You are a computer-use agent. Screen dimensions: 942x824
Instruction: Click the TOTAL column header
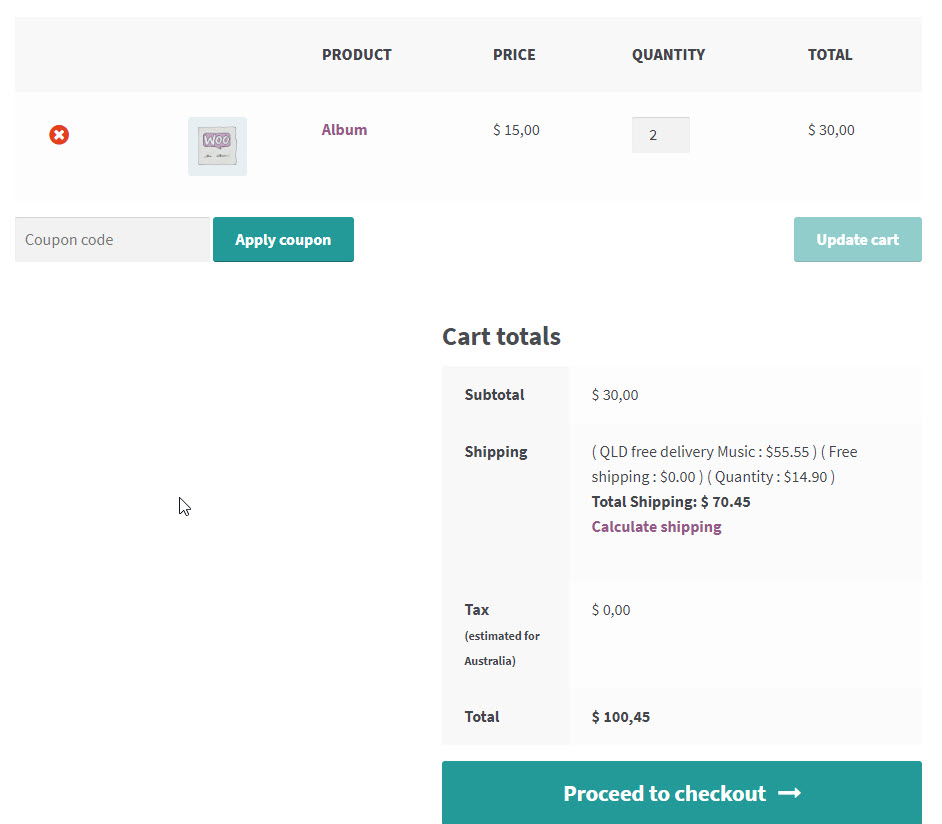click(830, 55)
